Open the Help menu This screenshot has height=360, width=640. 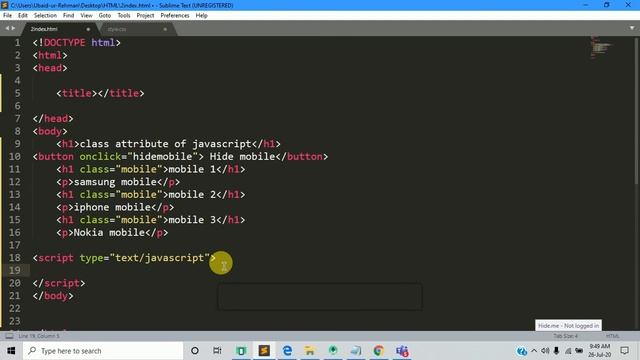[x=201, y=16]
